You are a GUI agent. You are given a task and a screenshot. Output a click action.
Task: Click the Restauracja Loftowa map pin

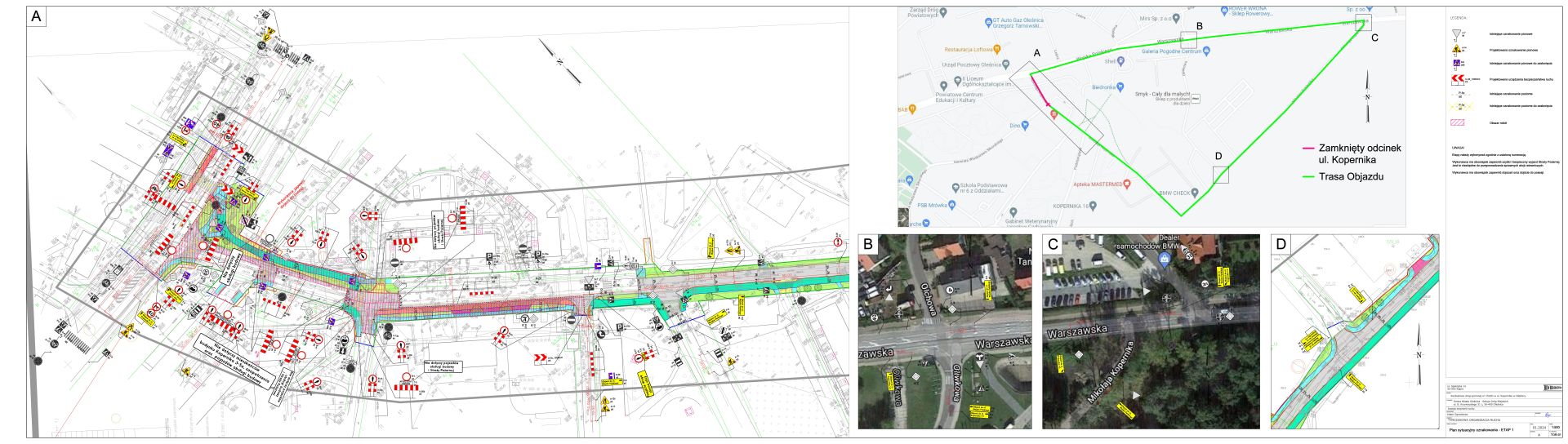pos(999,49)
